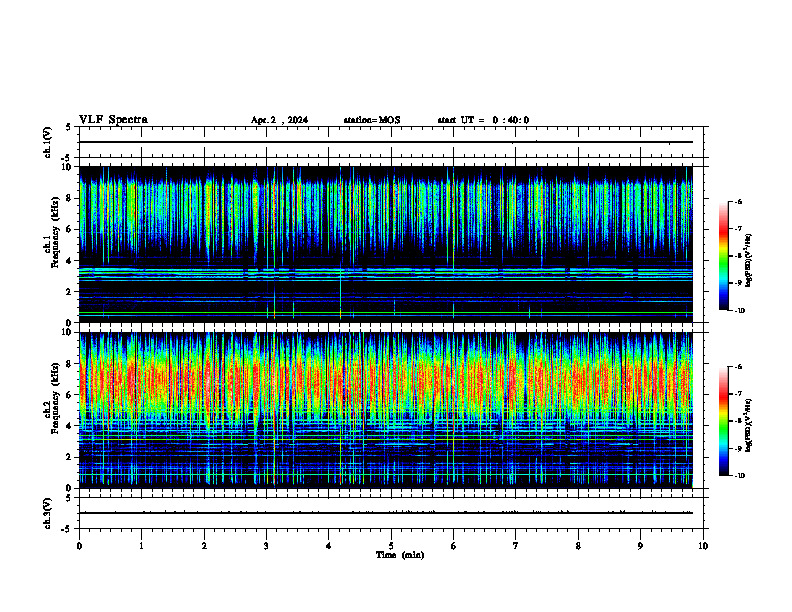Image resolution: width=792 pixels, height=612 pixels.
Task: Click the ch.2 spectrogram color scale bar
Action: (723, 421)
